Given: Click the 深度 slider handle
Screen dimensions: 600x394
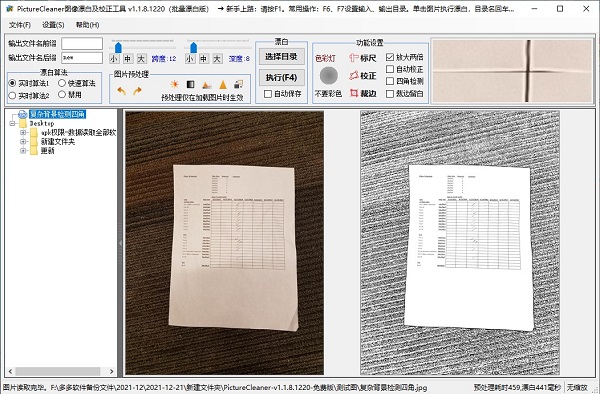Looking at the screenshot, I should 194,47.
